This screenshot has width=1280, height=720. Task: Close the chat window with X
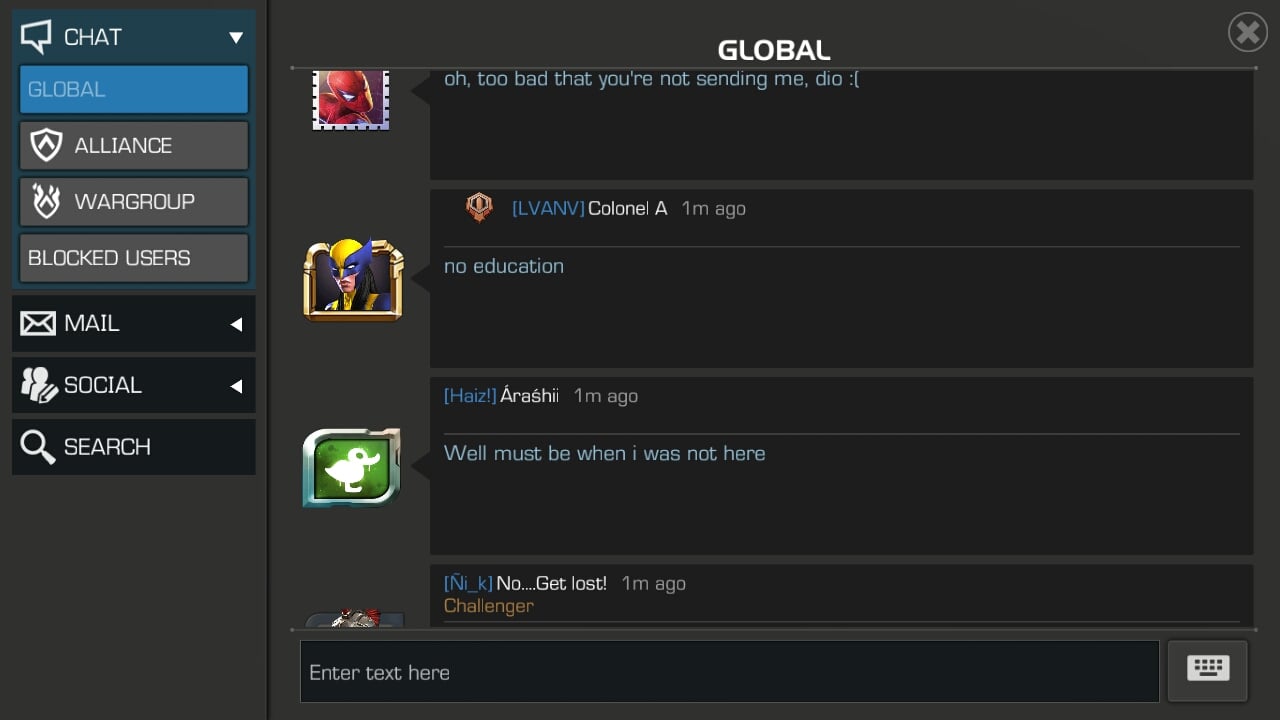pyautogui.click(x=1248, y=33)
